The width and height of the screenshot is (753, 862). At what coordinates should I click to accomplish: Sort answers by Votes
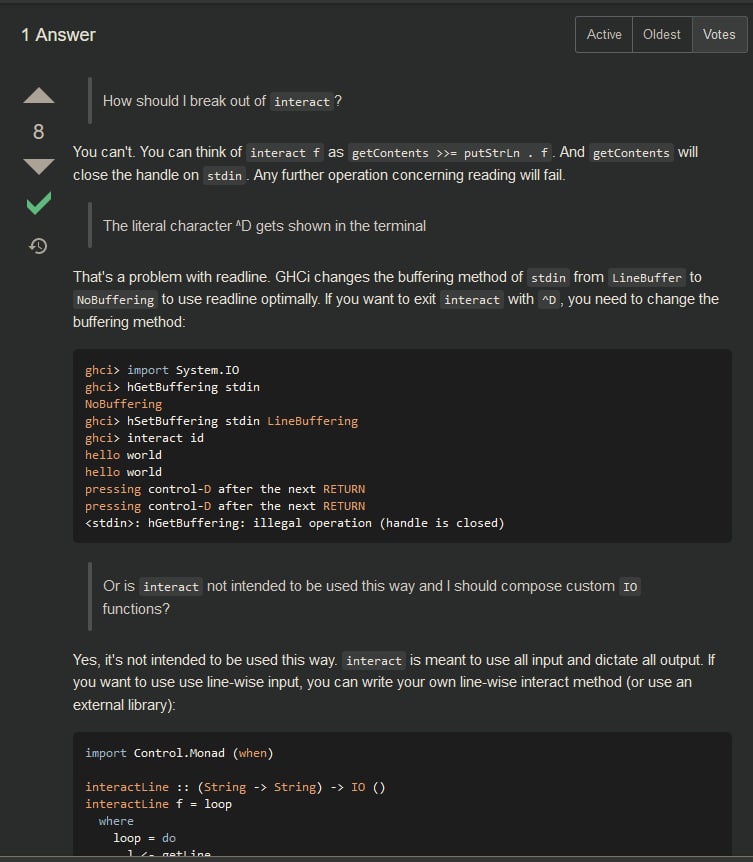click(719, 35)
